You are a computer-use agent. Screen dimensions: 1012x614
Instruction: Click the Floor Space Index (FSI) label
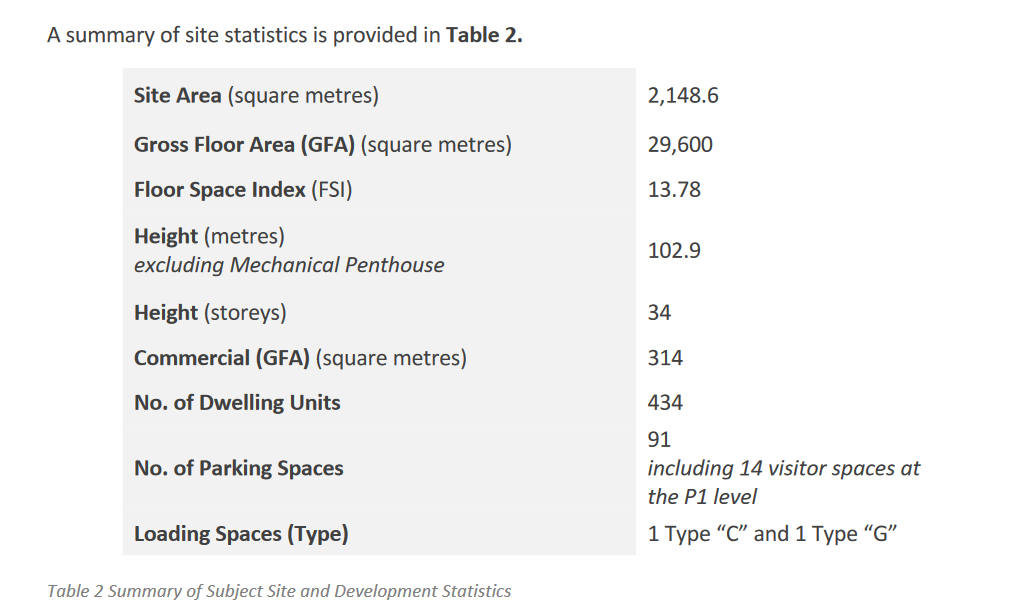pyautogui.click(x=243, y=190)
